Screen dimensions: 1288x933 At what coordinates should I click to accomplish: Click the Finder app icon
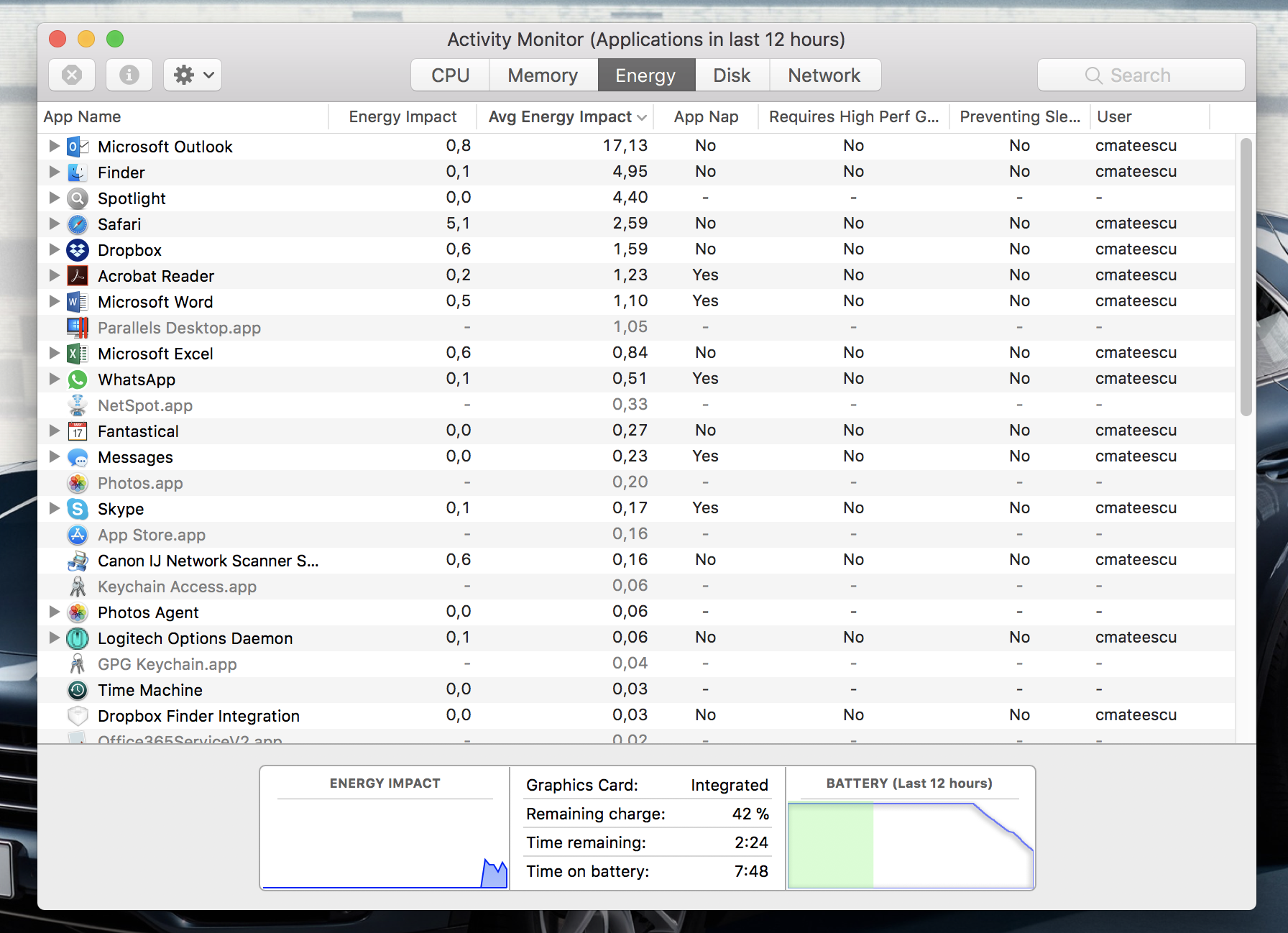coord(78,173)
